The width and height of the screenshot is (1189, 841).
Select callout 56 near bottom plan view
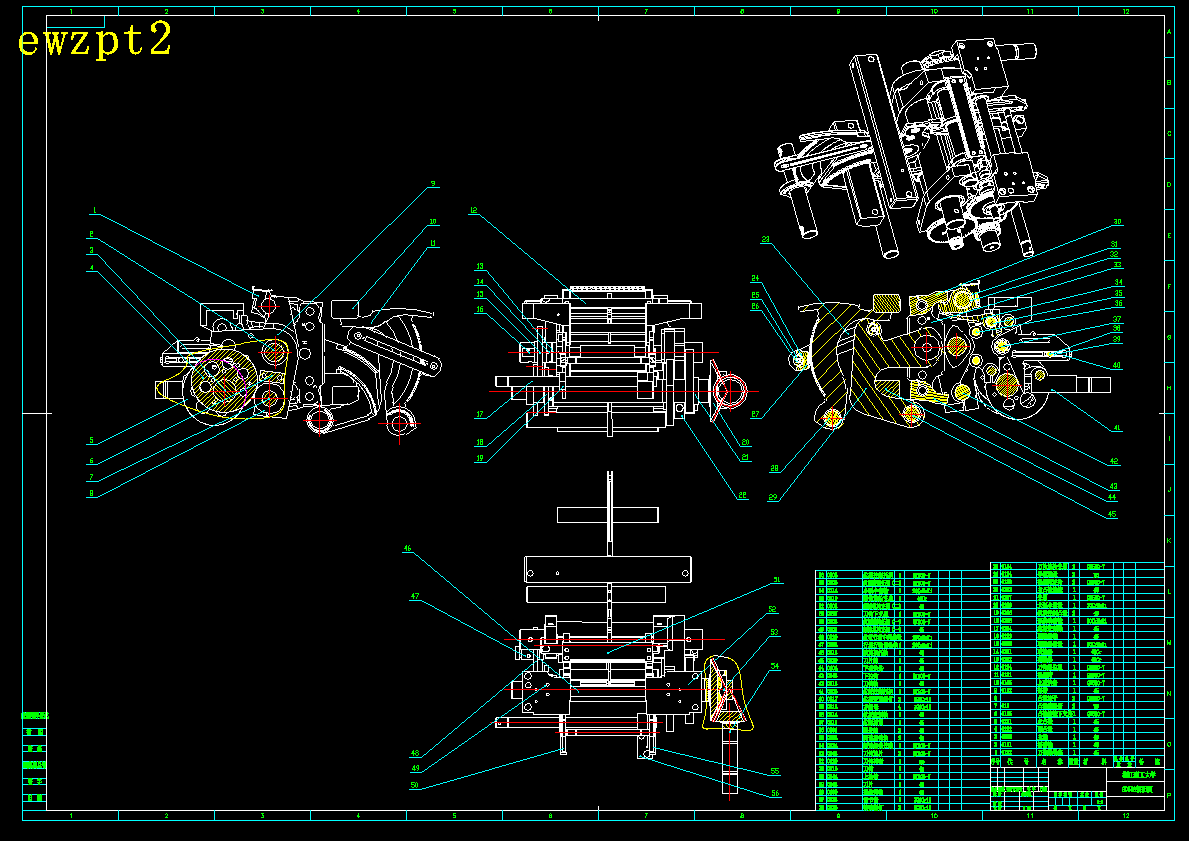(775, 793)
